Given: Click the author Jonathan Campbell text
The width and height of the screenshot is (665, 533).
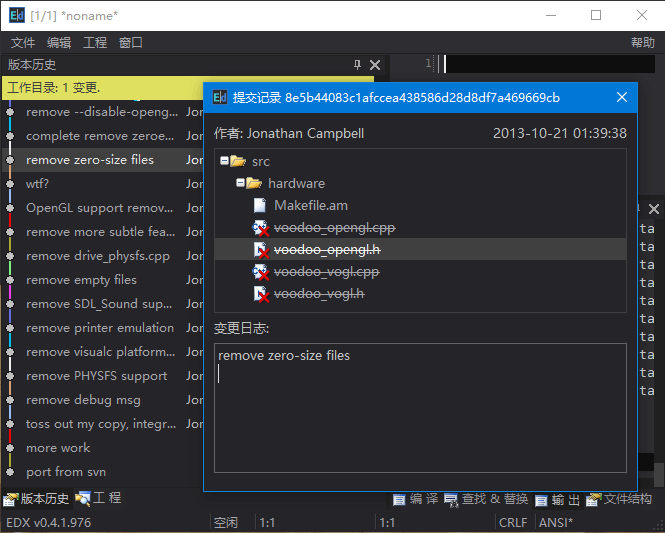Looking at the screenshot, I should click(x=305, y=134).
